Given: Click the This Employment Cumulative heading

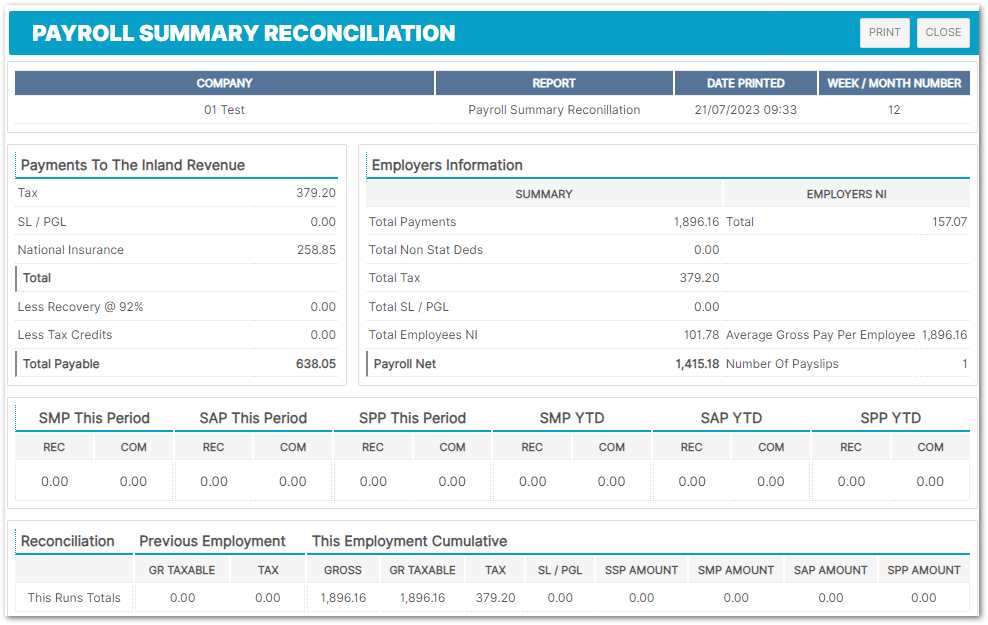Looking at the screenshot, I should 409,541.
